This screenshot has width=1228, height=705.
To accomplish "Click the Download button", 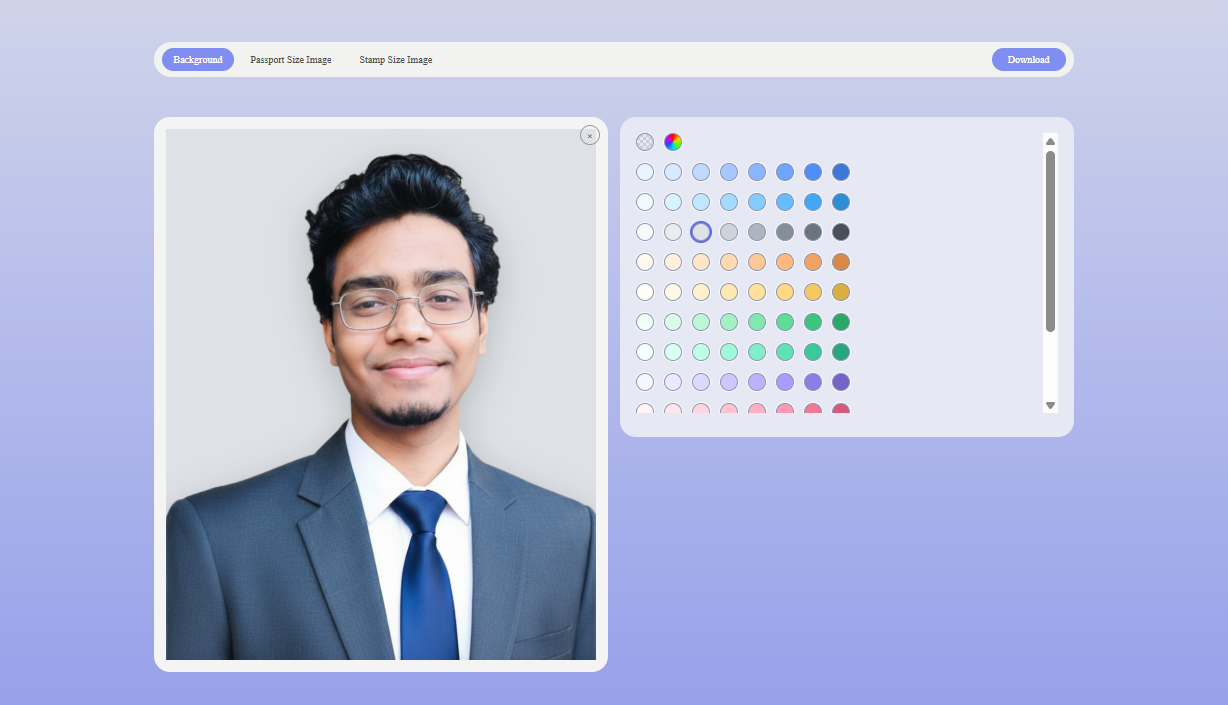I will pos(1028,60).
